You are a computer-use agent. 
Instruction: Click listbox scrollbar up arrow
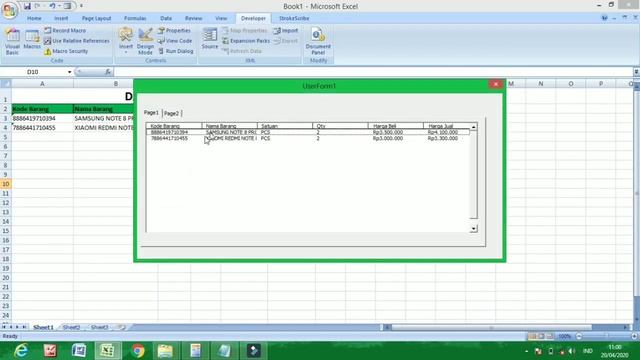tap(473, 127)
